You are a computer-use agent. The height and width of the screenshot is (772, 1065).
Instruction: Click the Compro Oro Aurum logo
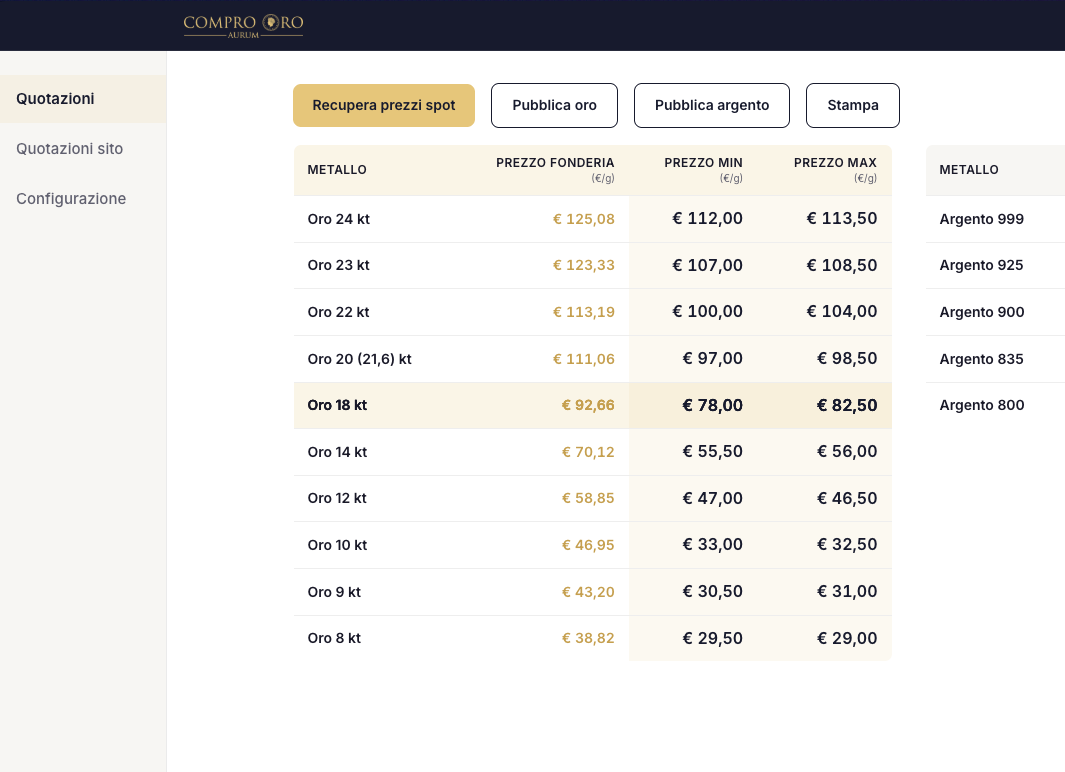click(x=243, y=26)
